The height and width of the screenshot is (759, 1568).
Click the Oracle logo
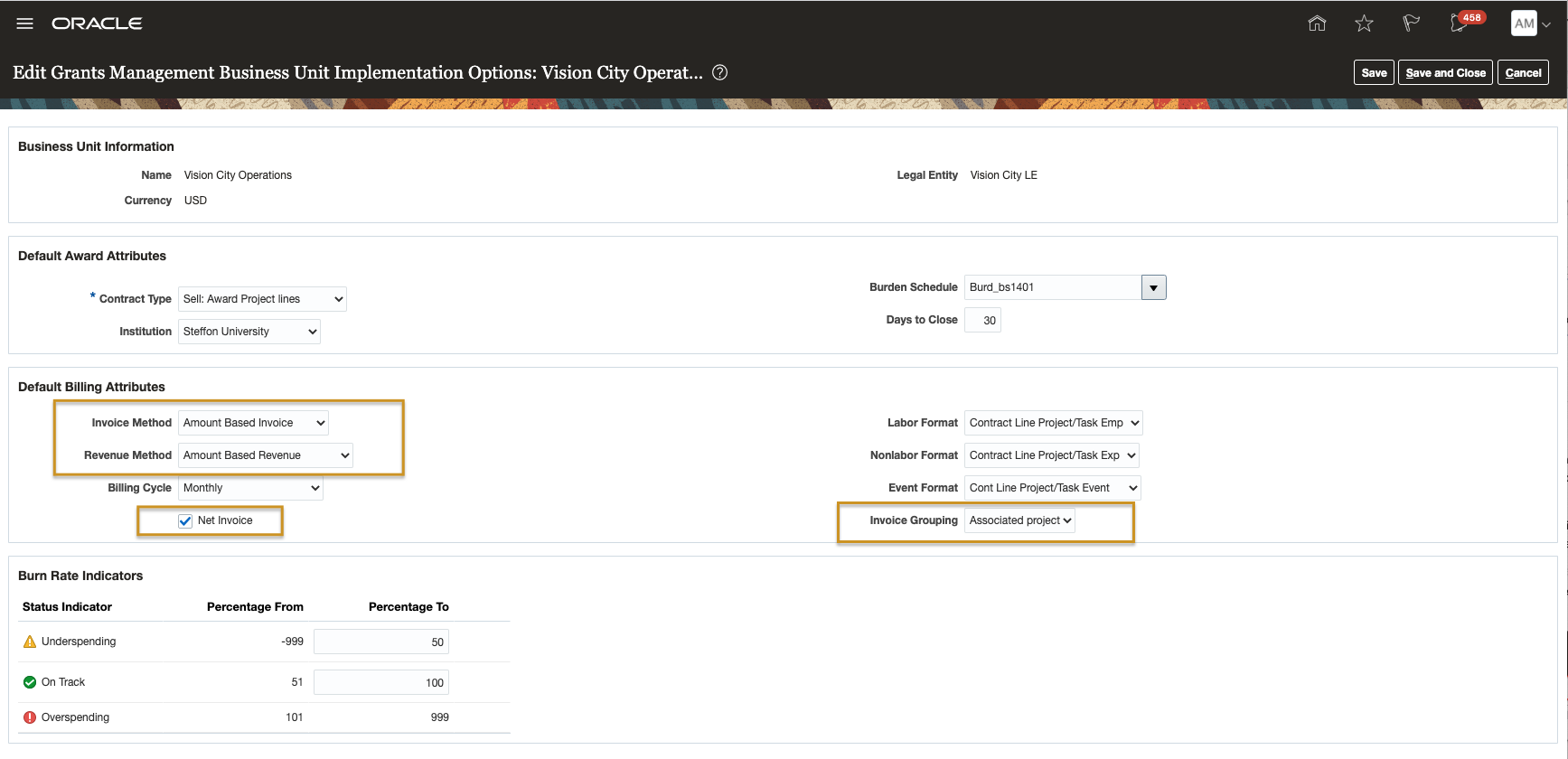coord(97,23)
